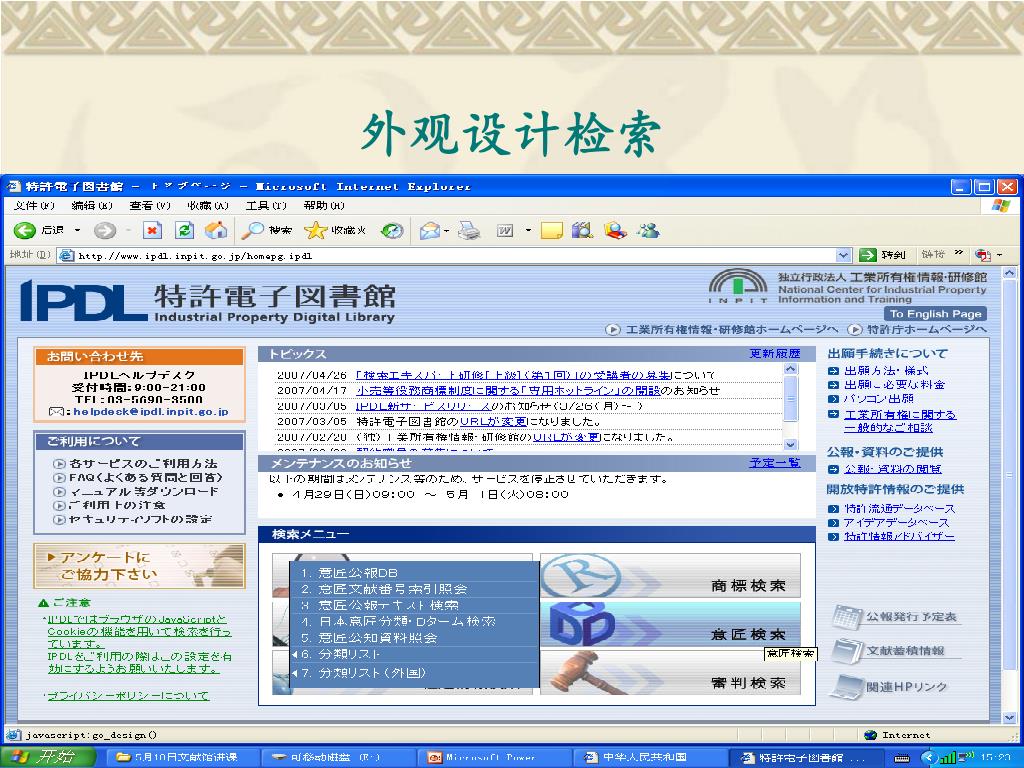Select 3. 意匠公報テキスト検索 entry

(x=415, y=605)
